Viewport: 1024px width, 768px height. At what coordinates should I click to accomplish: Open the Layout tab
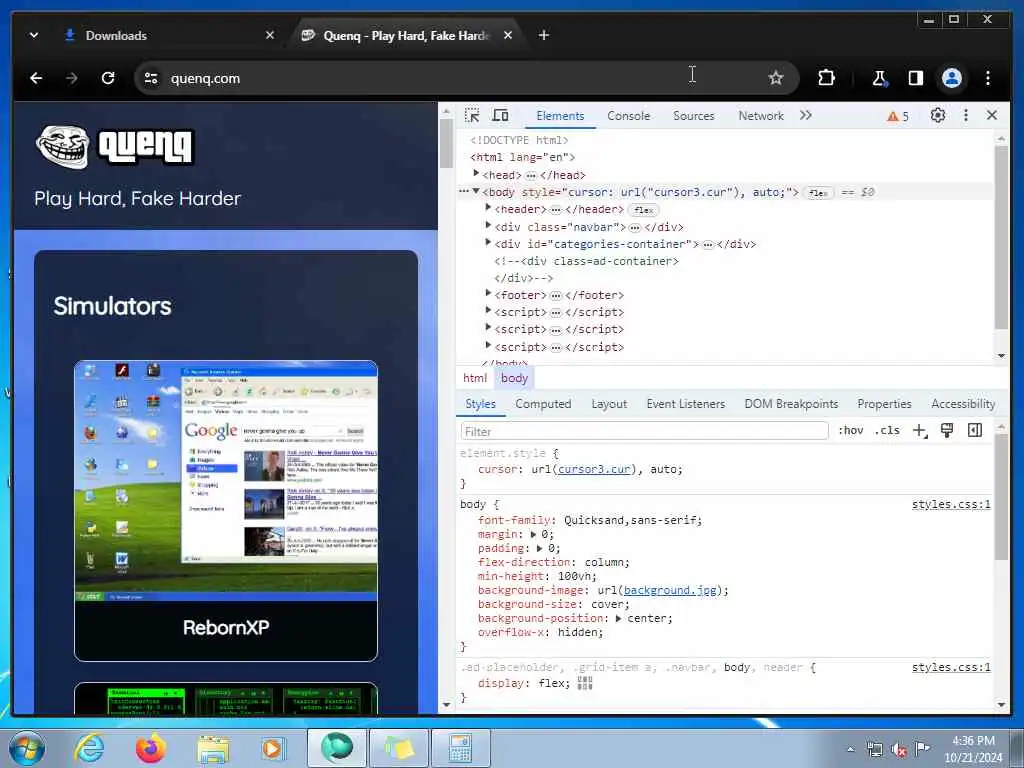coord(609,404)
